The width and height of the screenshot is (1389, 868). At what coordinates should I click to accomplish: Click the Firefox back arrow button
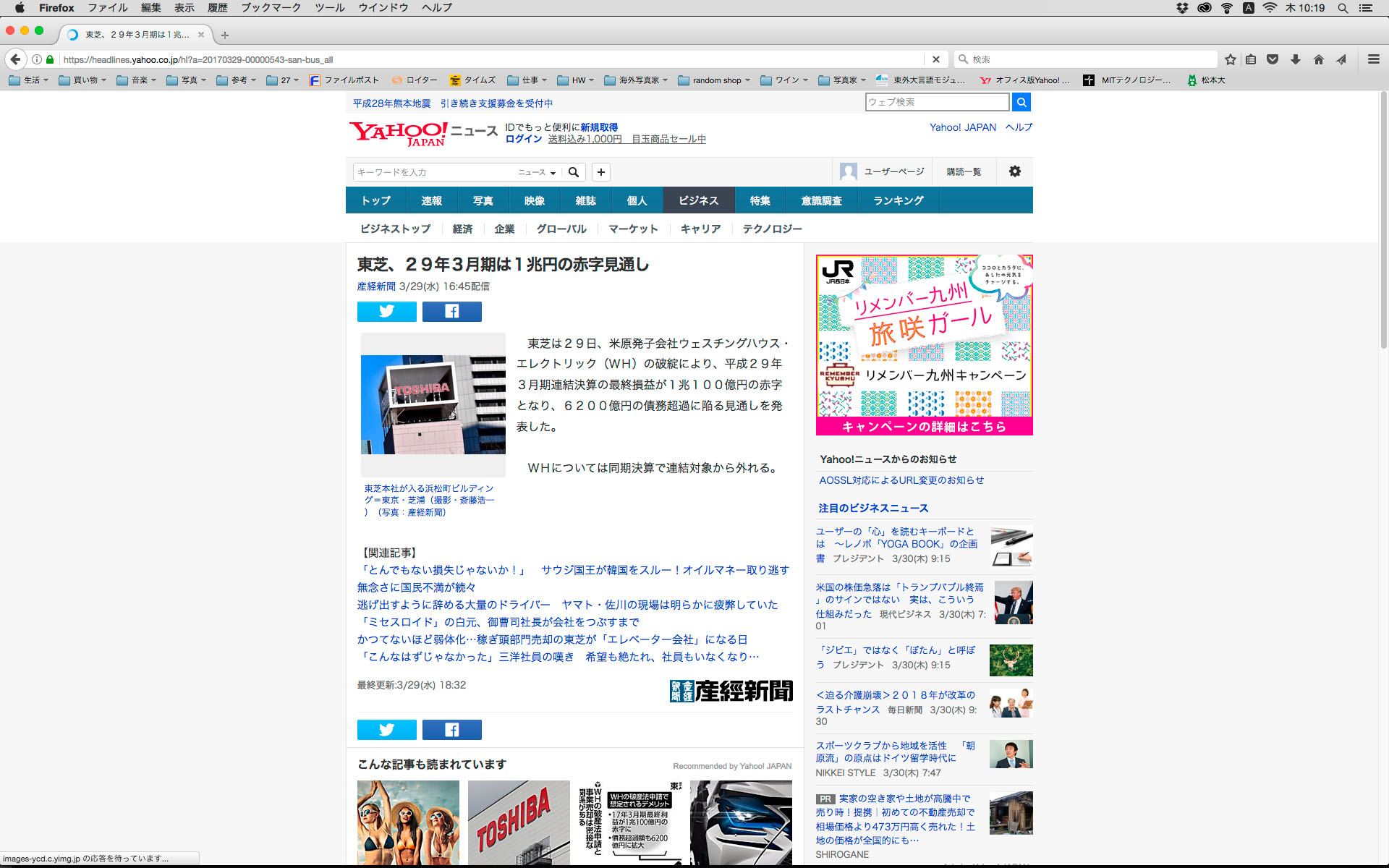tap(15, 59)
